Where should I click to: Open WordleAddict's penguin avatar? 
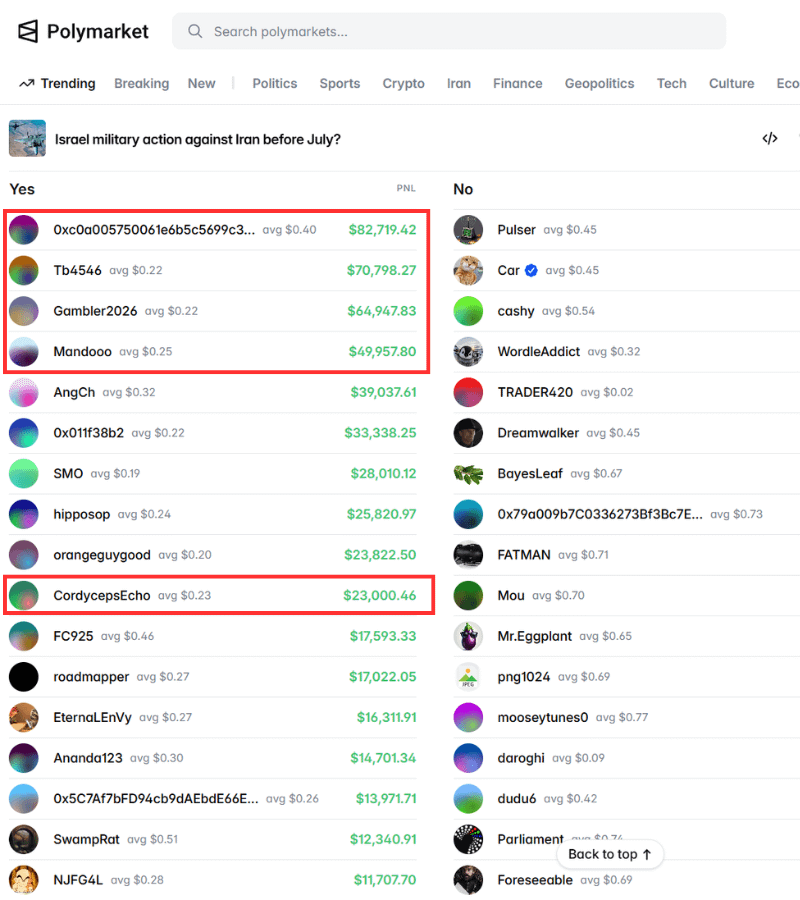468,351
